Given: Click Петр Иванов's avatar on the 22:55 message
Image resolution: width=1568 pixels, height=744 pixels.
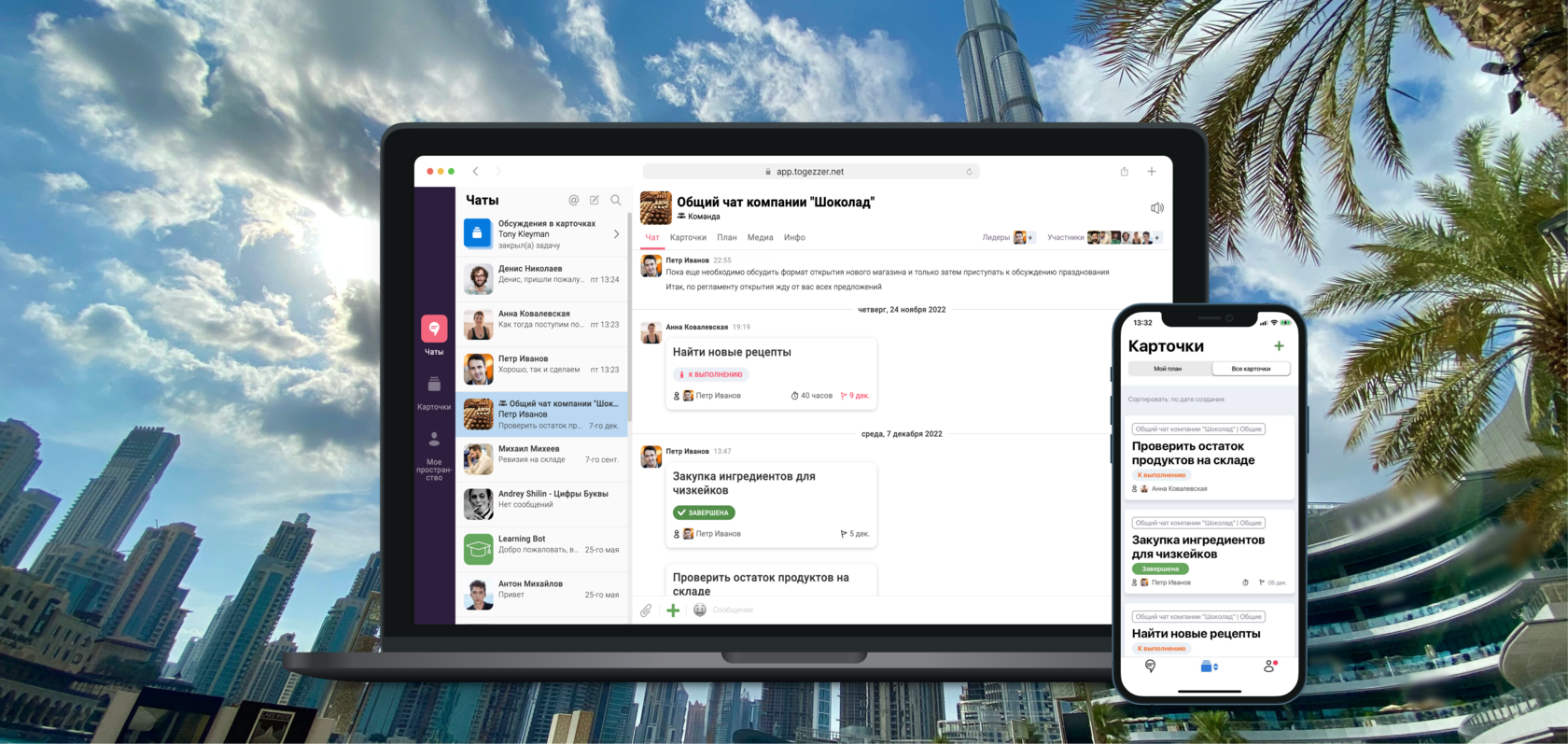Looking at the screenshot, I should pyautogui.click(x=651, y=266).
